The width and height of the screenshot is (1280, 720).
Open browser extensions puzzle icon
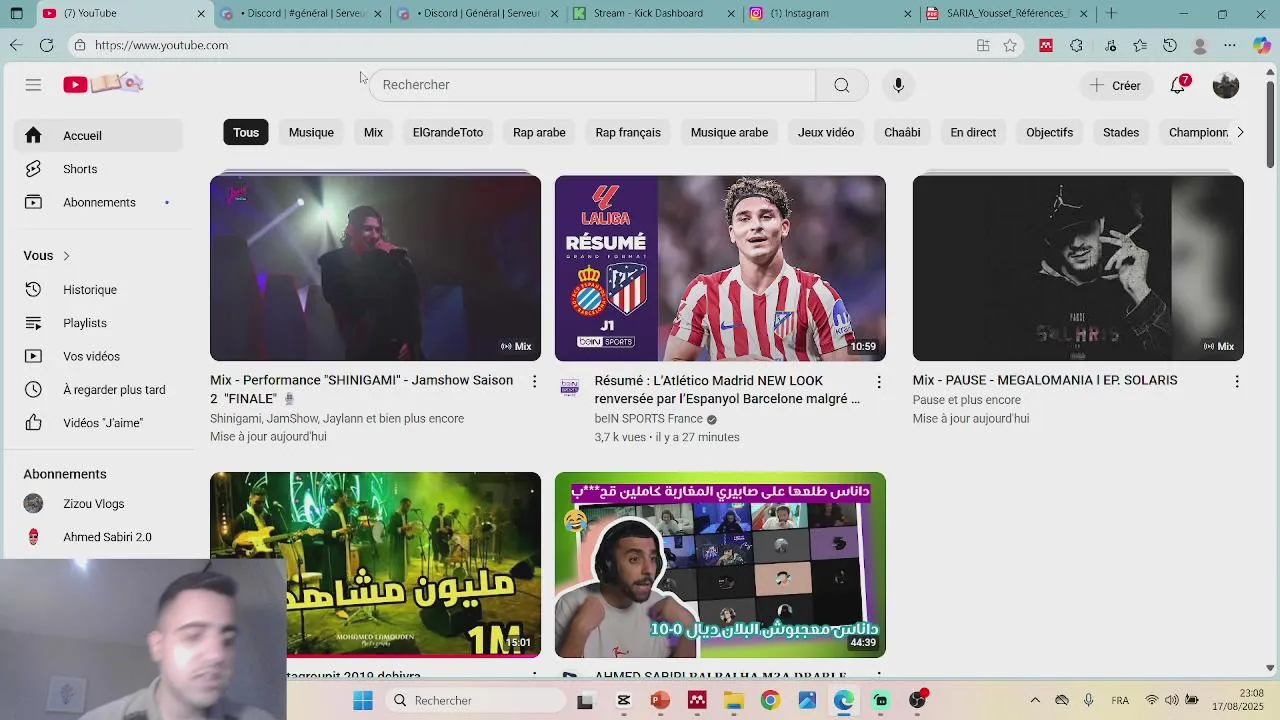click(1076, 45)
